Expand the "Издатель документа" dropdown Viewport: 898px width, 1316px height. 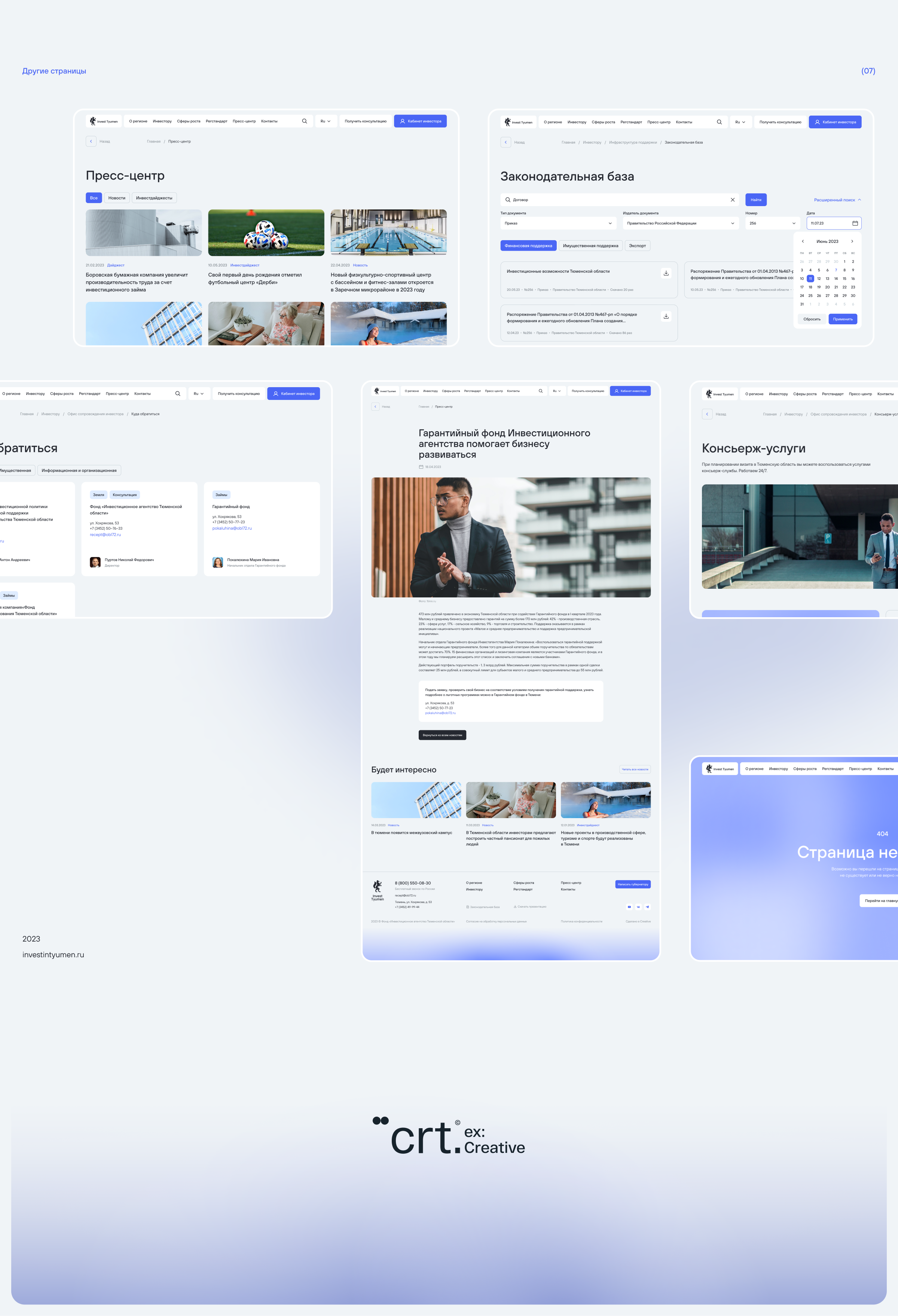[x=681, y=223]
